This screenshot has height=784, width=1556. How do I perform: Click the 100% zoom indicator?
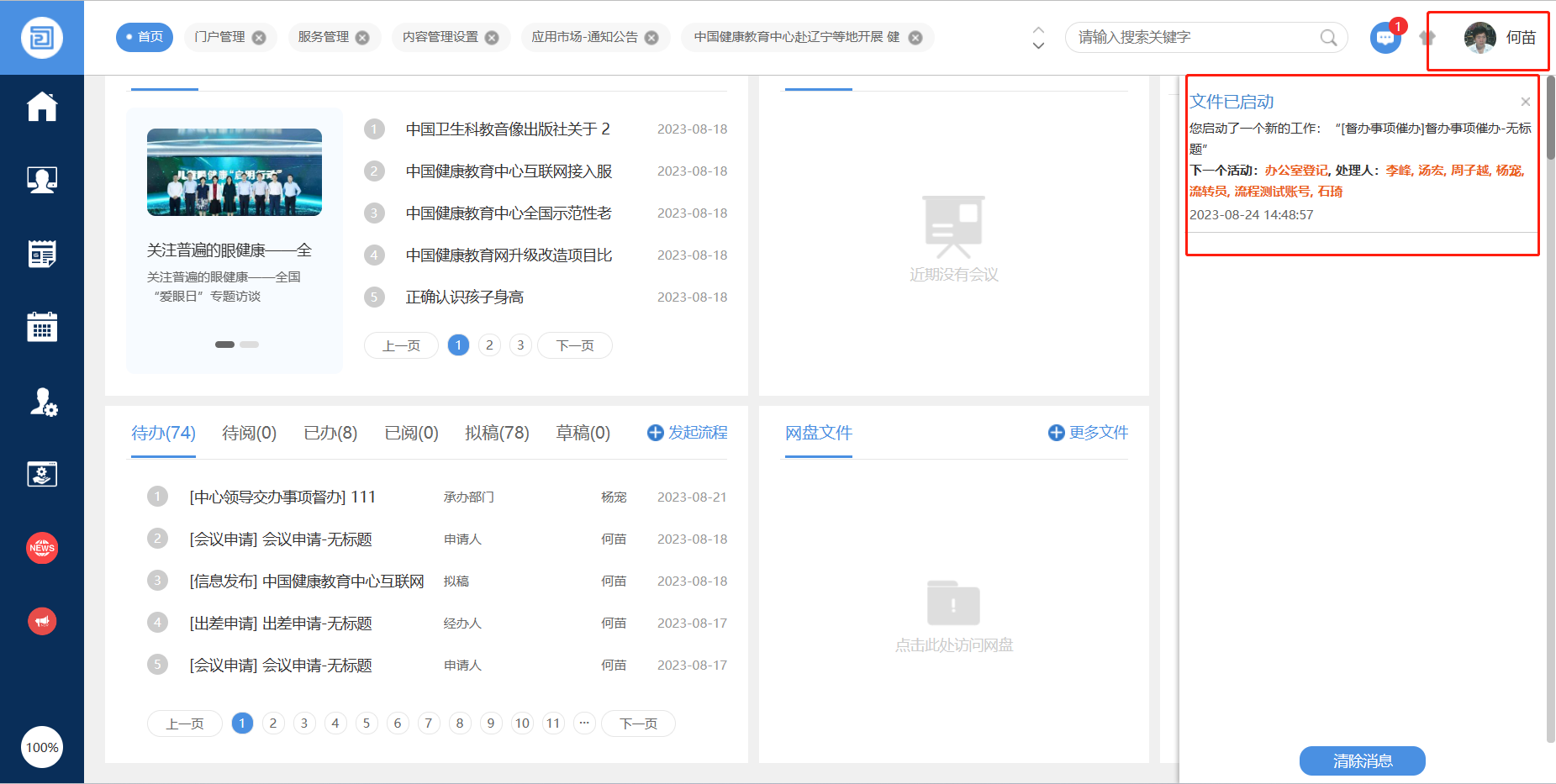coord(42,747)
